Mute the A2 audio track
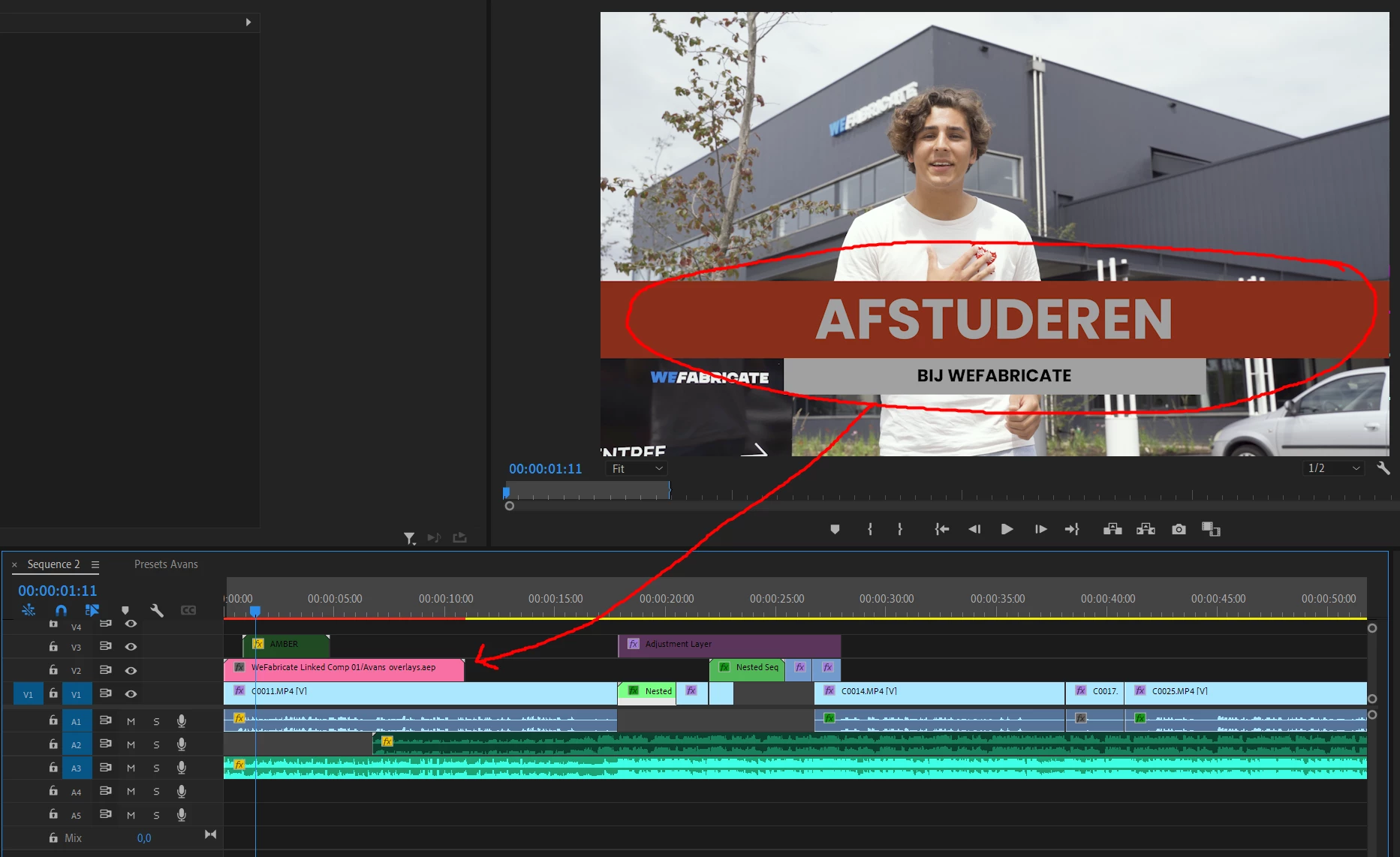The image size is (1400, 857). pyautogui.click(x=131, y=744)
